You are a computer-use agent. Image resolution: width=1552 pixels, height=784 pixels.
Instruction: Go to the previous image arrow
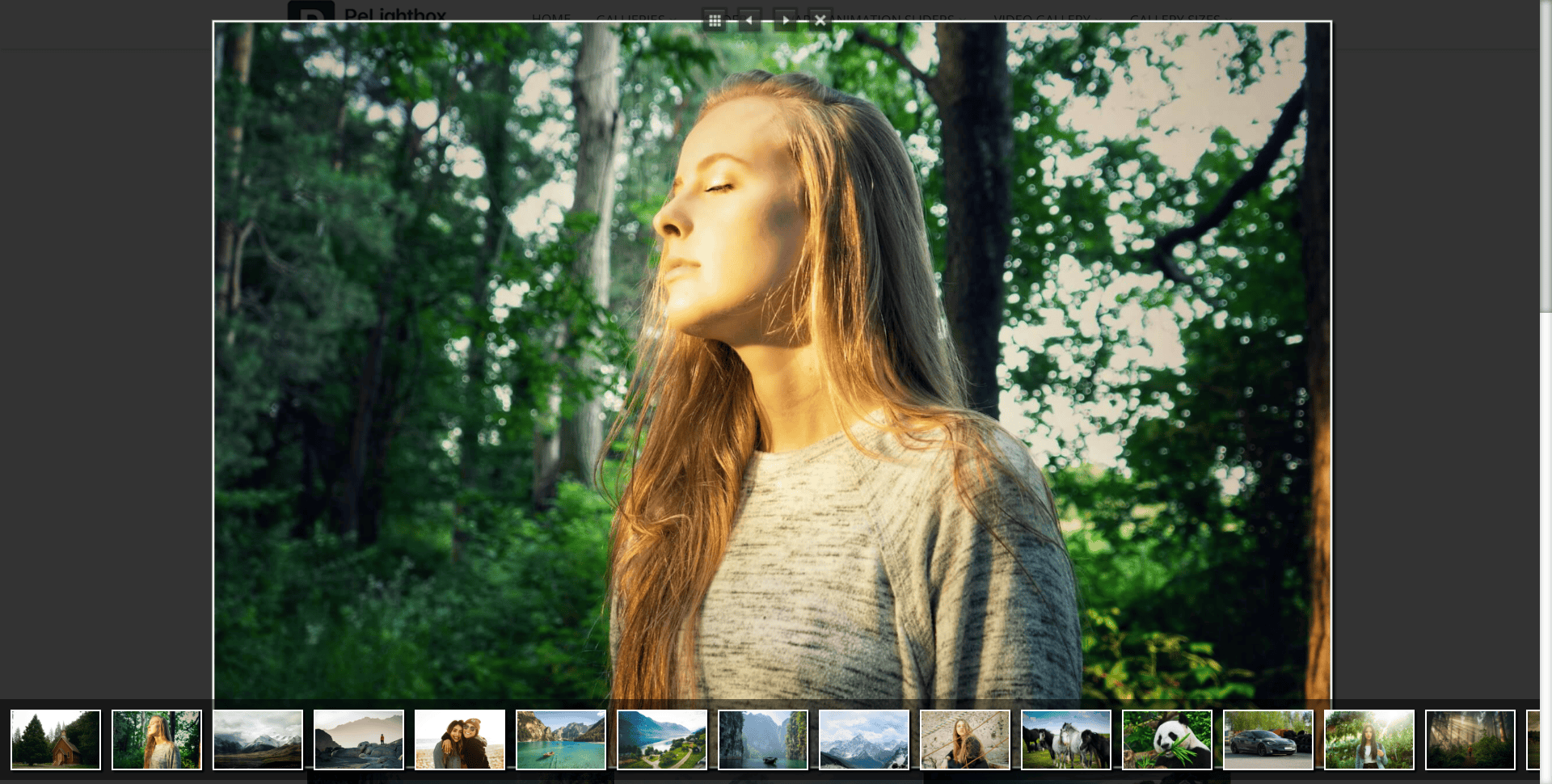749,20
